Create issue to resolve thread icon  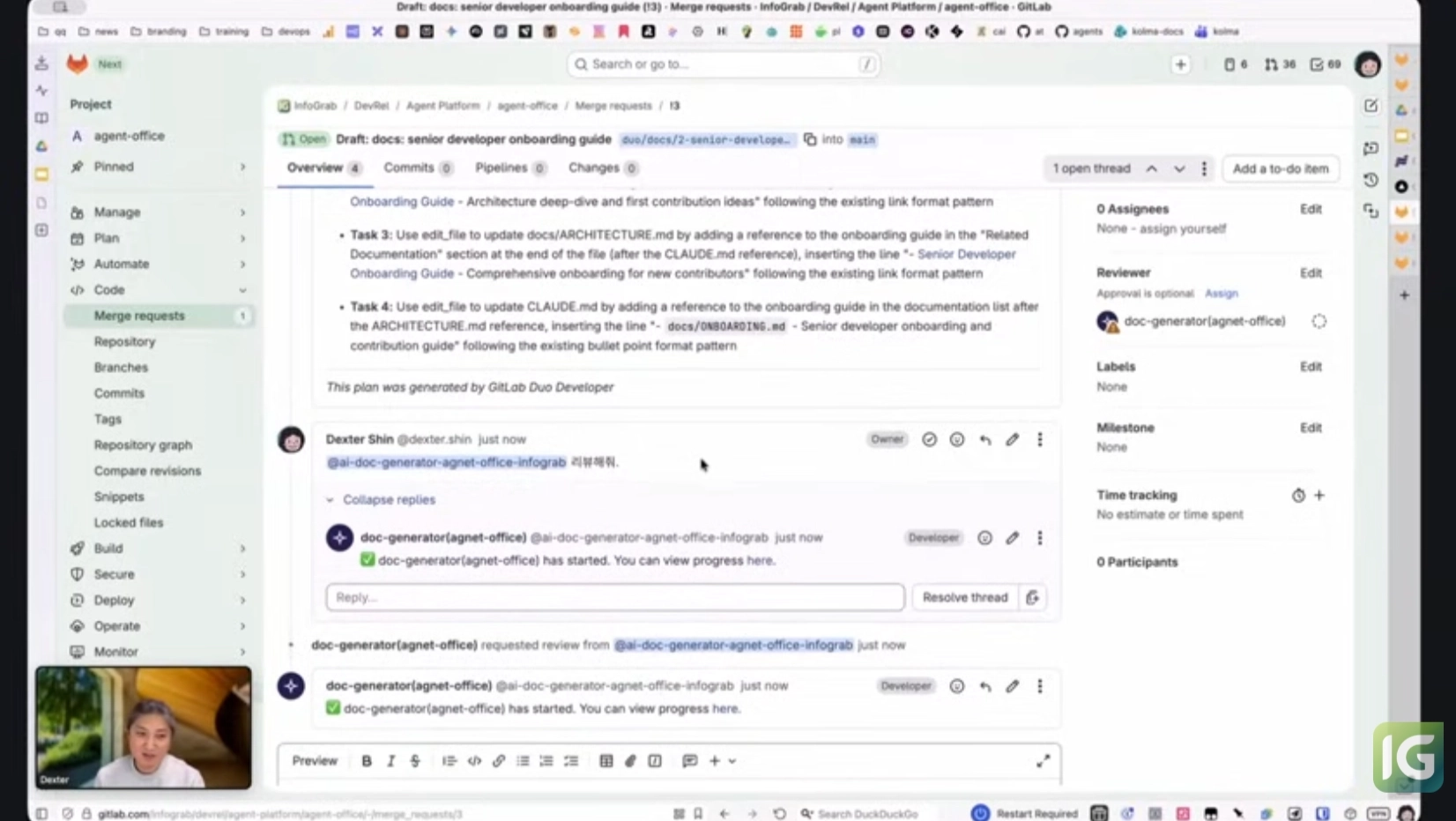click(x=1032, y=597)
